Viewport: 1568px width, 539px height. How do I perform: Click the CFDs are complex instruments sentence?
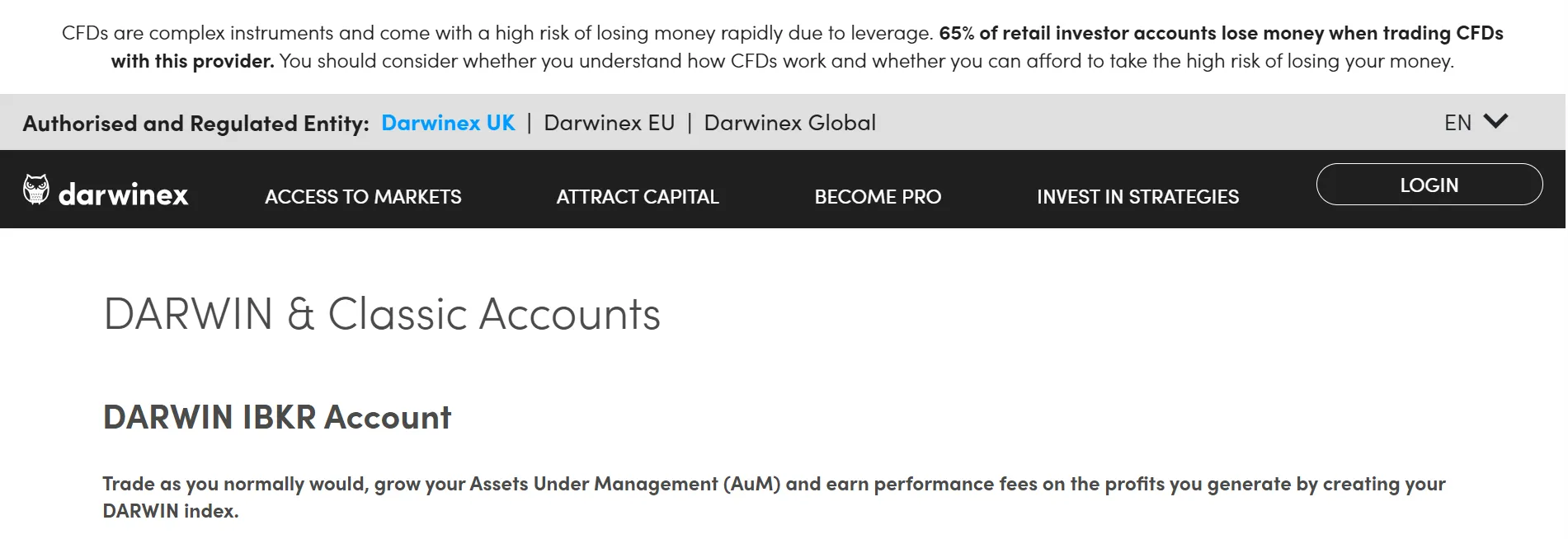[497, 33]
